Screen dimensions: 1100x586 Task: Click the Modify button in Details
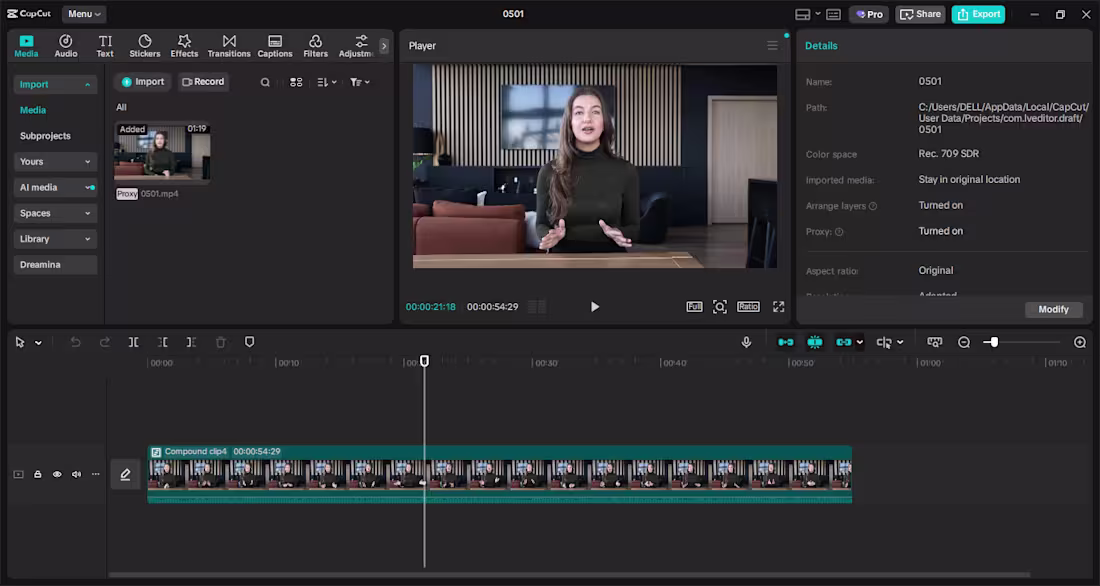tap(1053, 309)
